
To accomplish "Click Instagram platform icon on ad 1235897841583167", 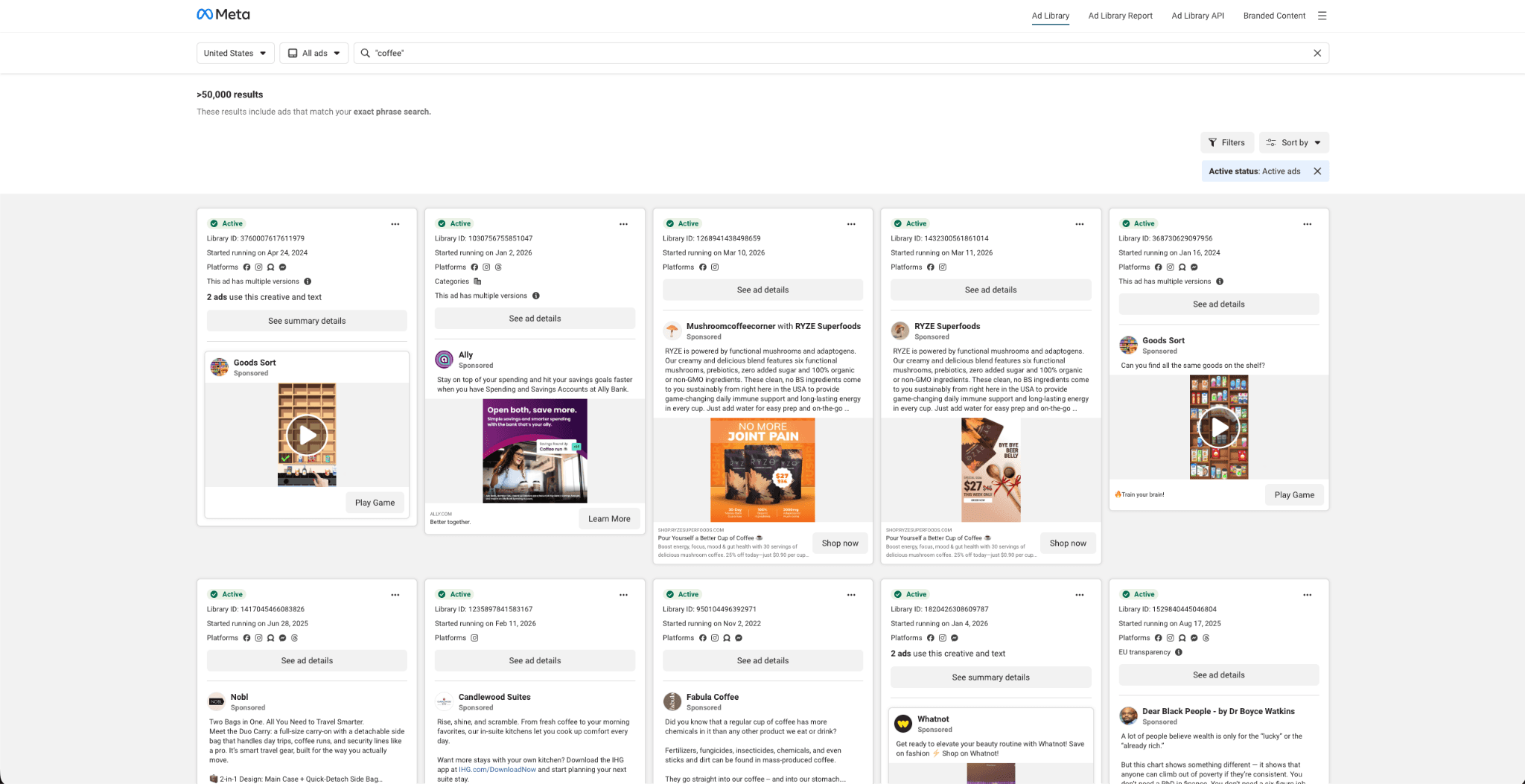I will coord(474,638).
